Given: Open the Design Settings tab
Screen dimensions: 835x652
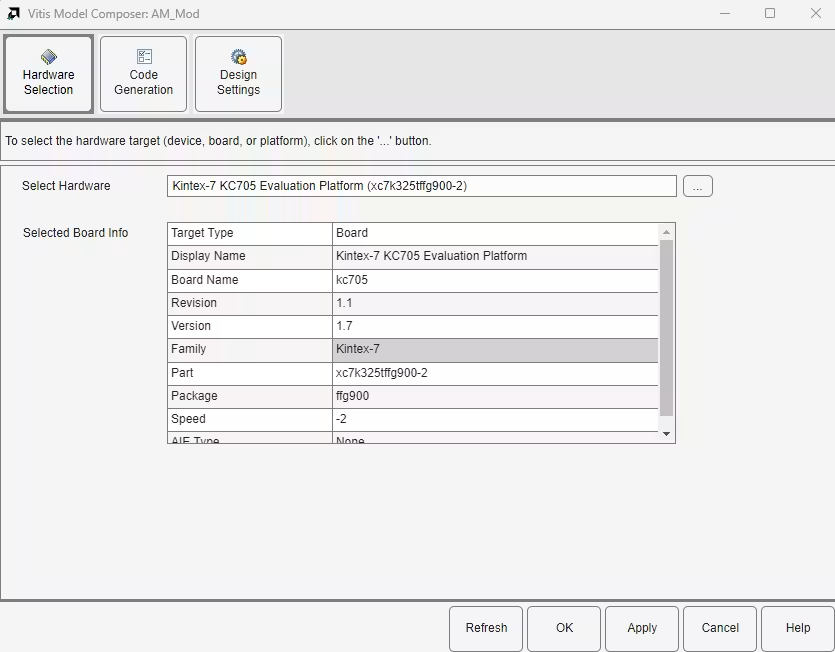Looking at the screenshot, I should click(238, 74).
